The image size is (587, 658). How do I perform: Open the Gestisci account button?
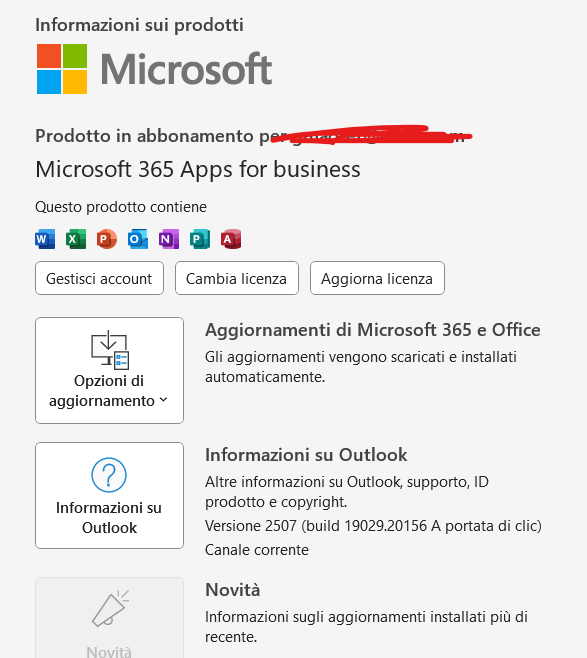point(99,278)
